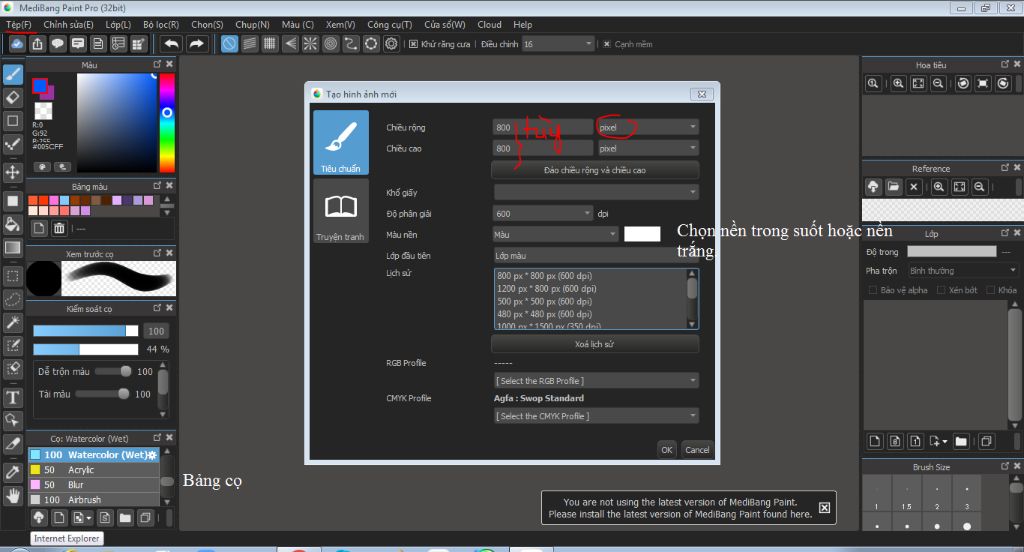
Task: Open the Độ phân giải 600 dropdown
Action: coord(543,214)
